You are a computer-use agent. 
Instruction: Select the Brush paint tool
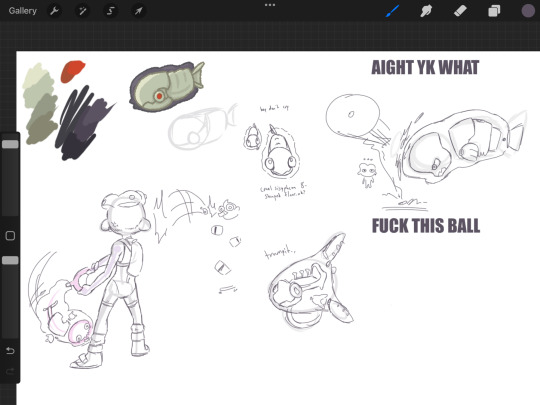[393, 11]
